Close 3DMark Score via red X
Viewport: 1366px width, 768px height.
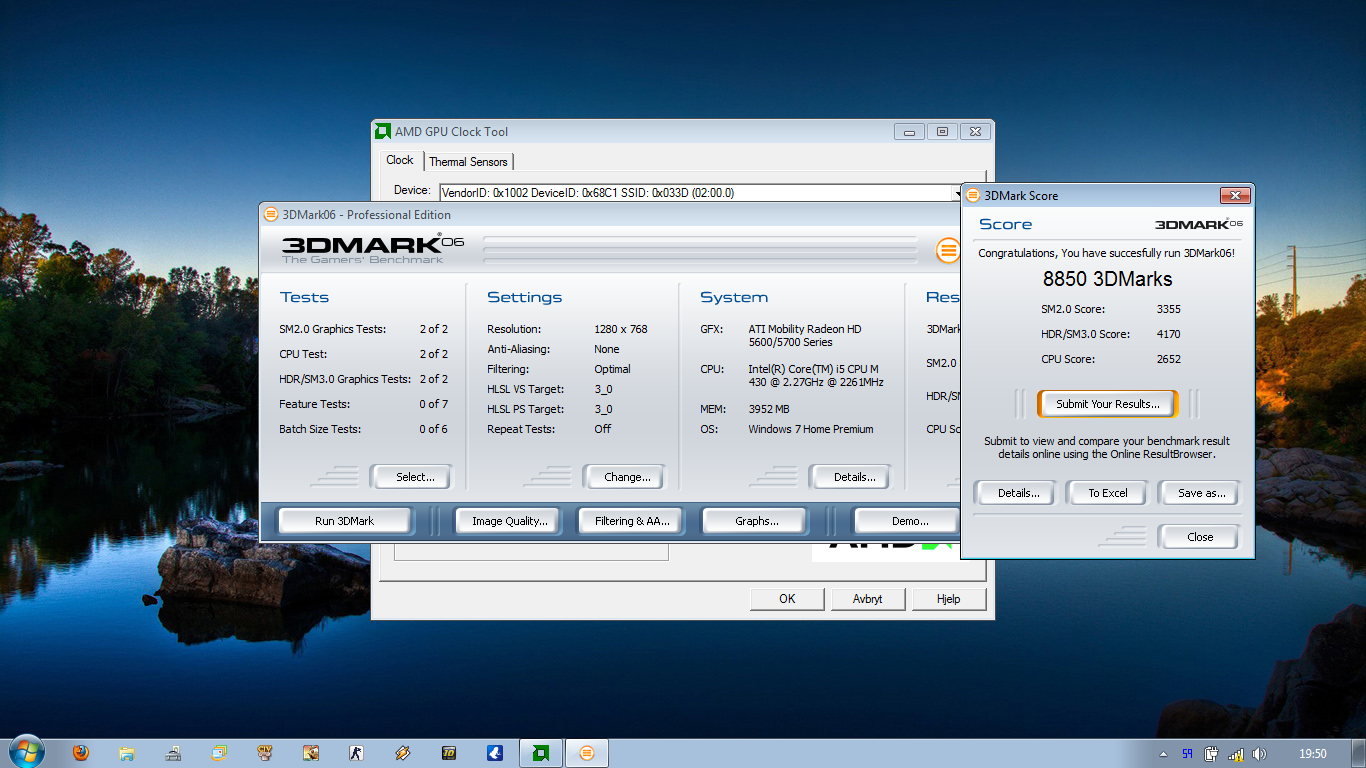(1235, 196)
